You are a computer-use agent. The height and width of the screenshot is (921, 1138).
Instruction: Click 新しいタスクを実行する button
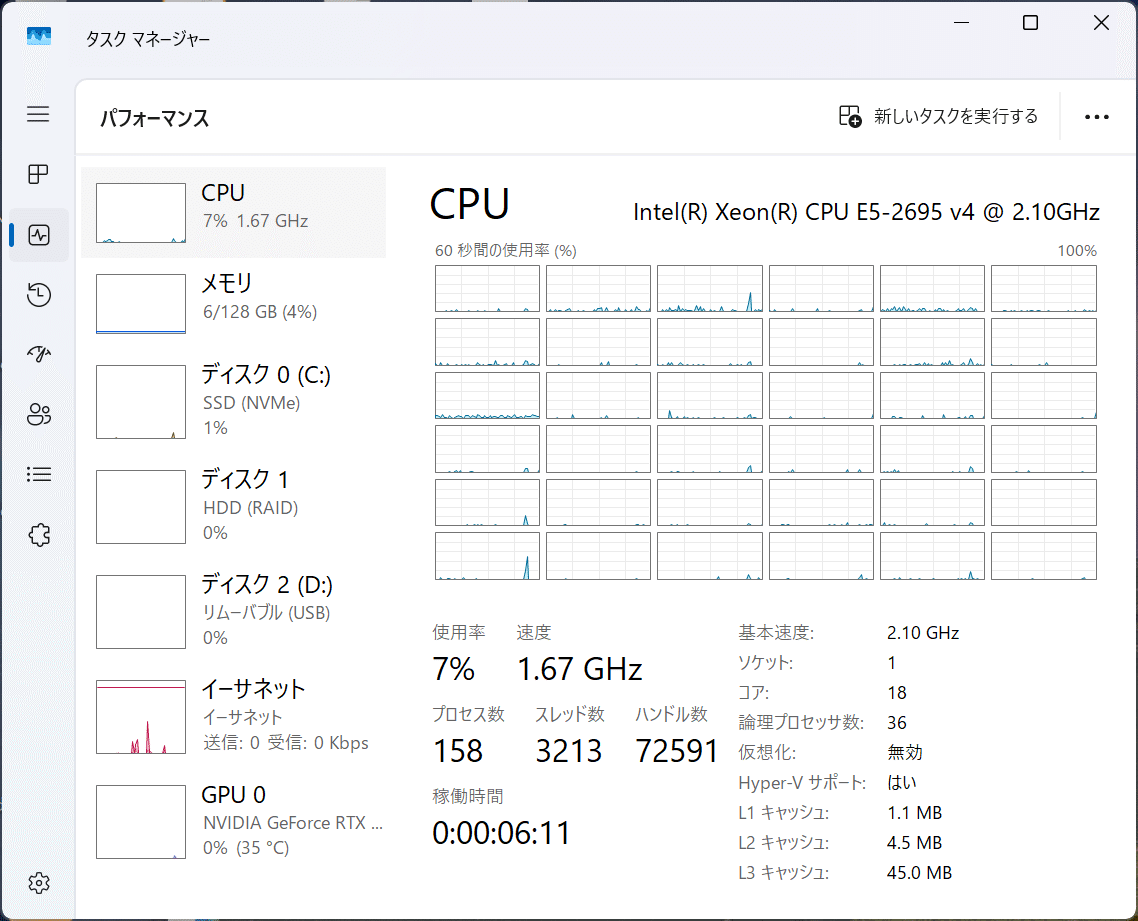pyautogui.click(x=937, y=116)
